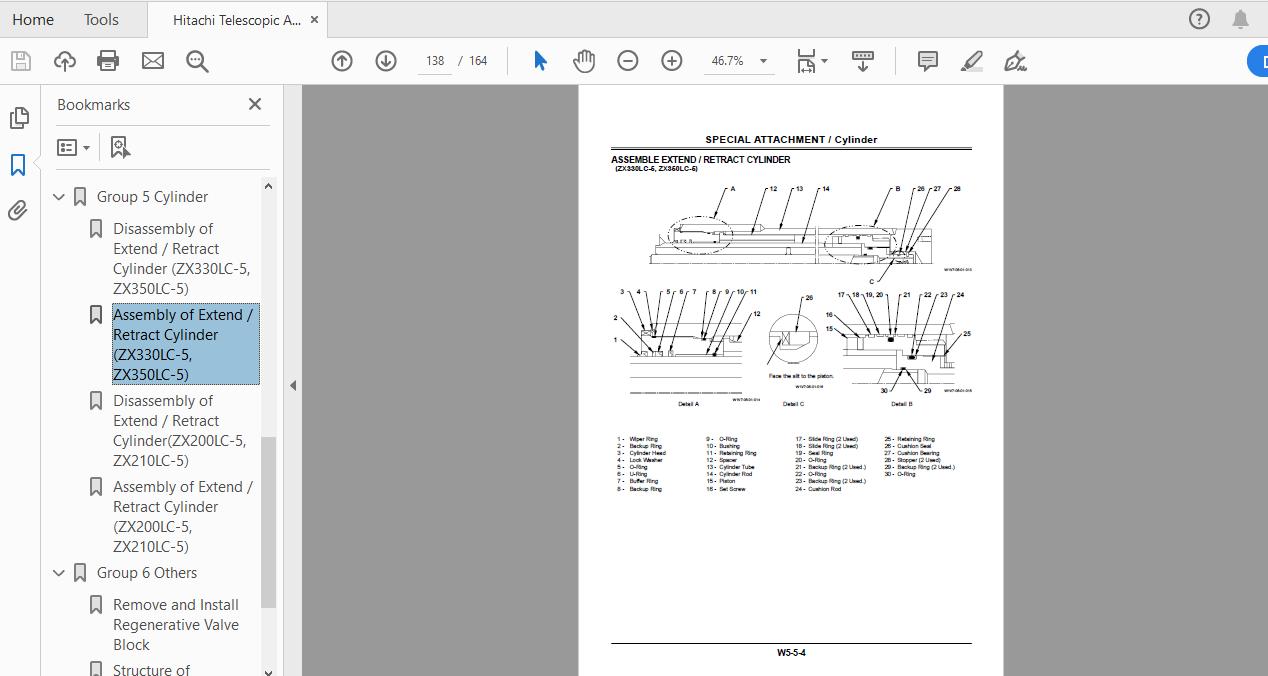
Task: Click the Bookmarks panel title
Action: [x=94, y=105]
